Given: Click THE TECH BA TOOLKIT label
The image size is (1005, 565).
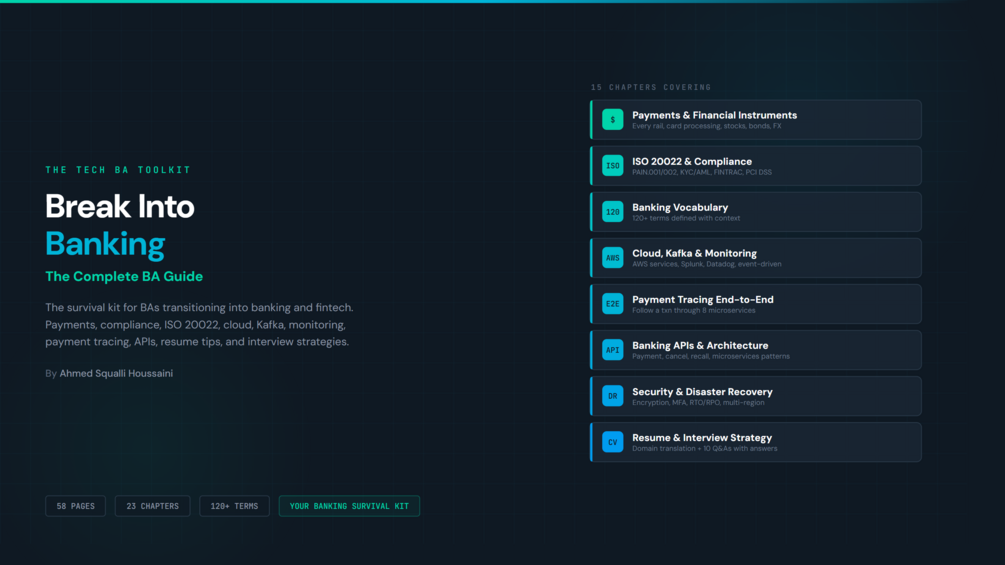Looking at the screenshot, I should click(118, 170).
